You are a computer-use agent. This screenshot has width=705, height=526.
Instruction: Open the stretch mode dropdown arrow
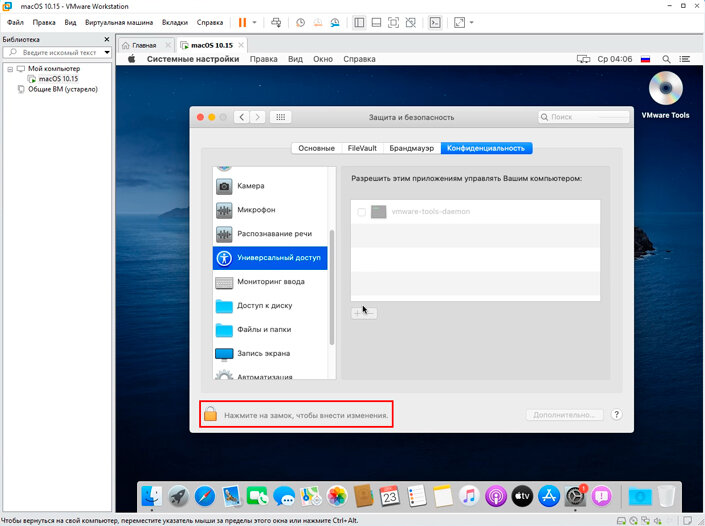tap(472, 22)
